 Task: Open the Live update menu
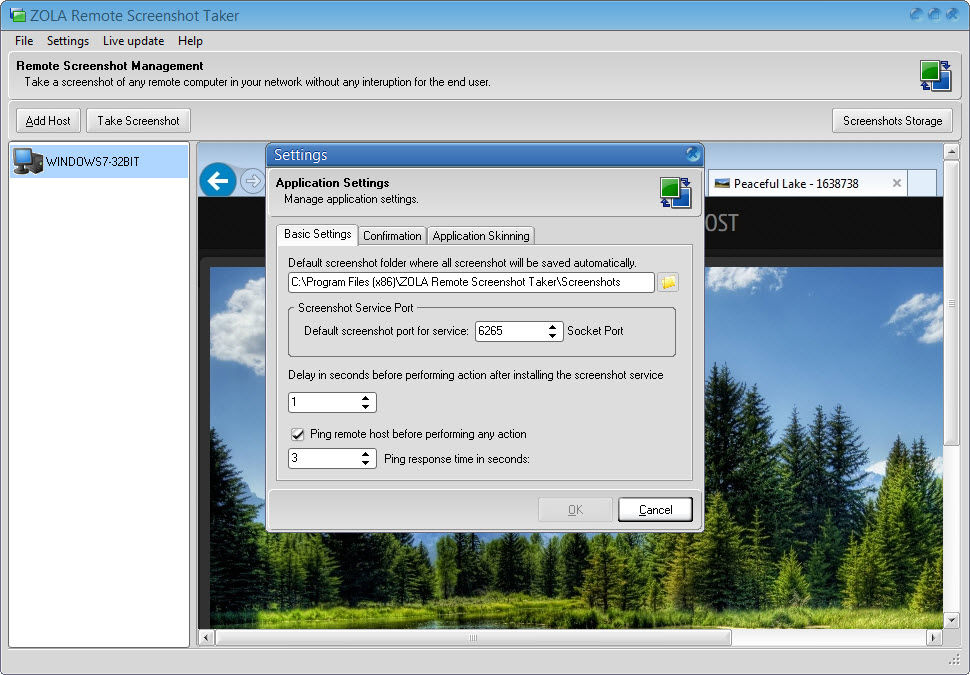(x=134, y=41)
